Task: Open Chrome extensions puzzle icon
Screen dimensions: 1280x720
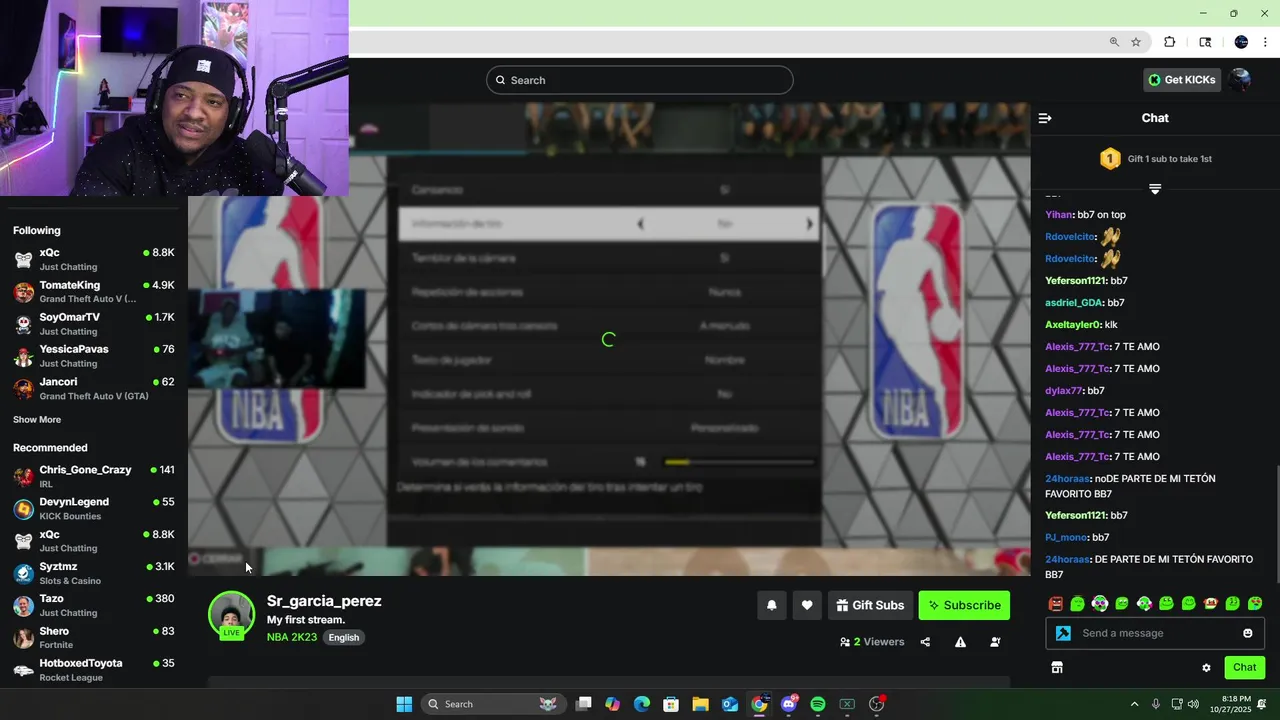Action: 1170,42
